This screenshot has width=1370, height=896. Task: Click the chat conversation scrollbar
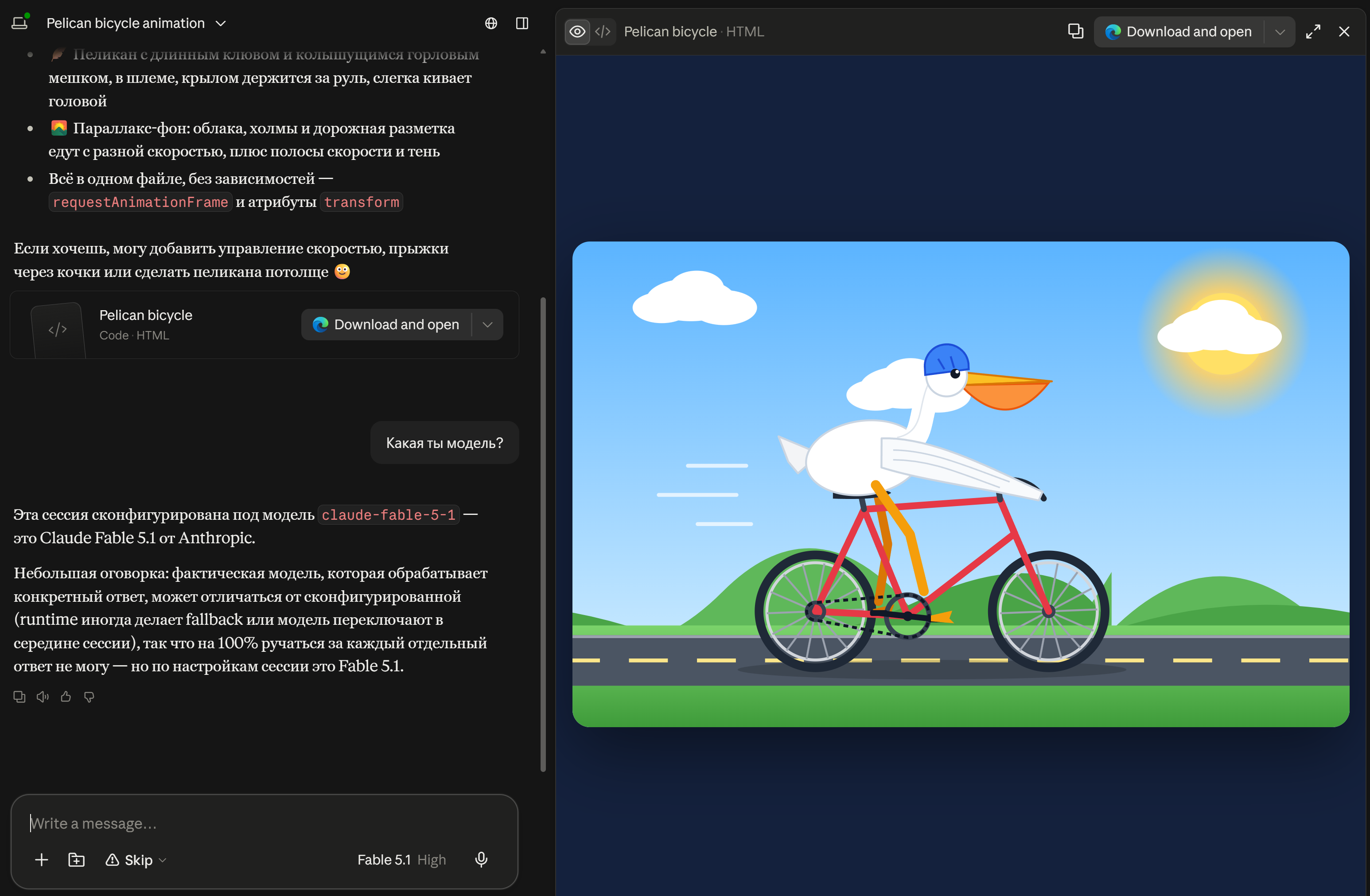click(543, 534)
